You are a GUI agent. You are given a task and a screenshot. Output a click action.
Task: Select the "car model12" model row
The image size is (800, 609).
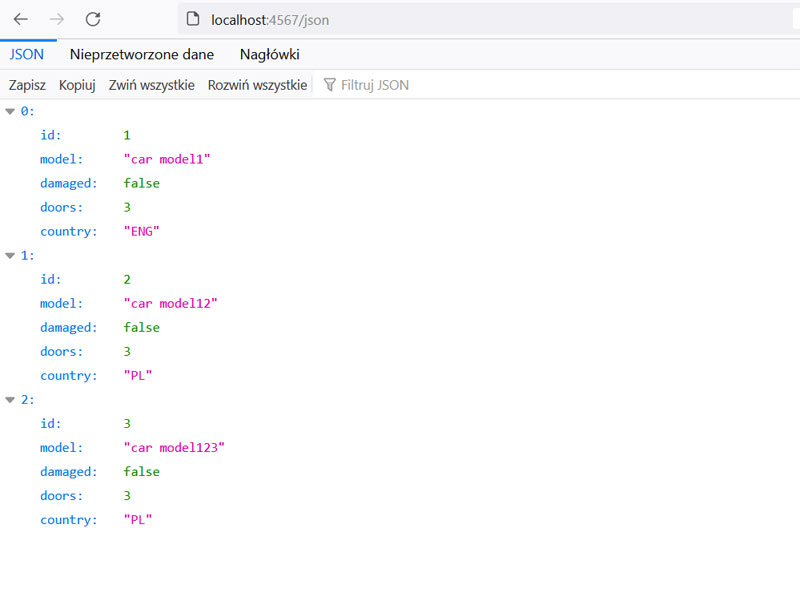point(170,303)
